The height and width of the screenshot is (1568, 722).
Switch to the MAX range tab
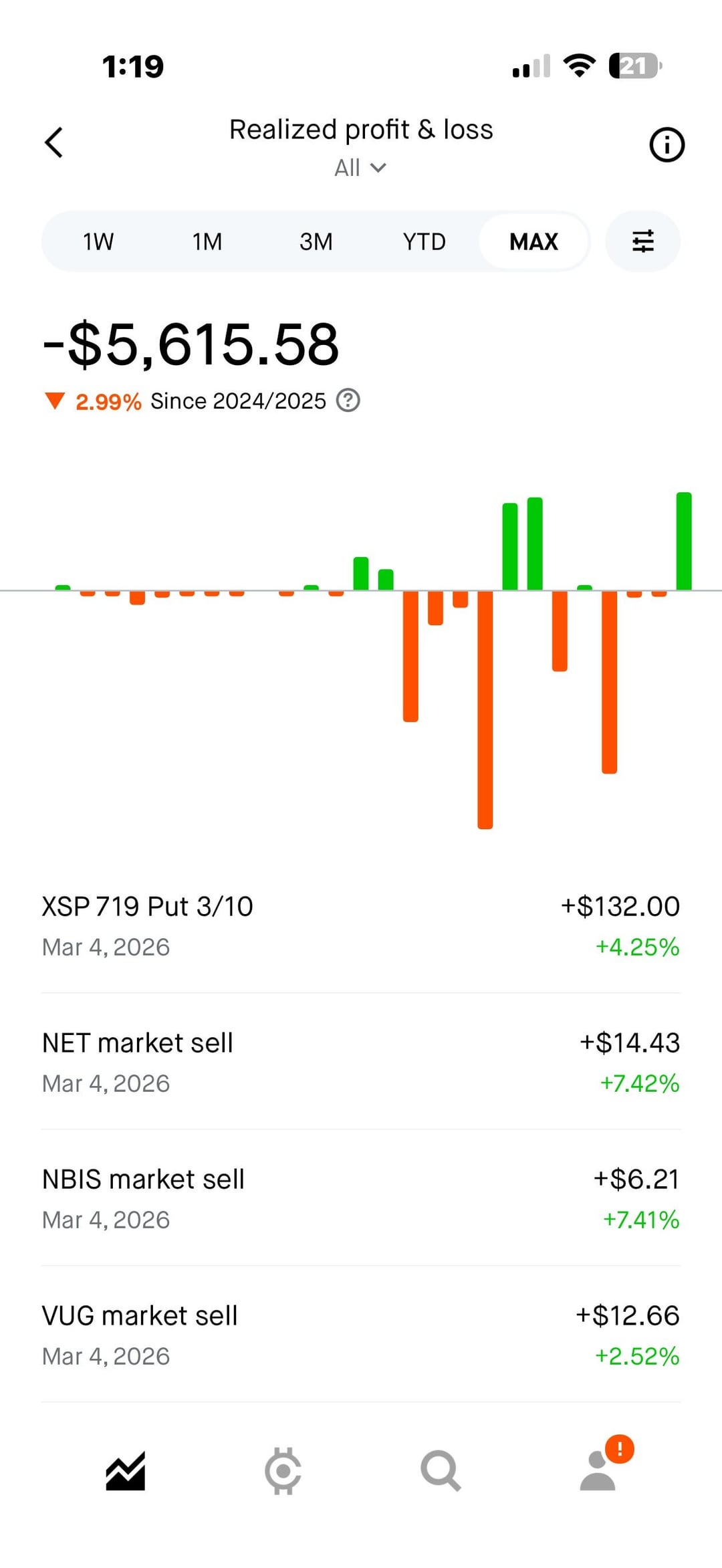533,241
